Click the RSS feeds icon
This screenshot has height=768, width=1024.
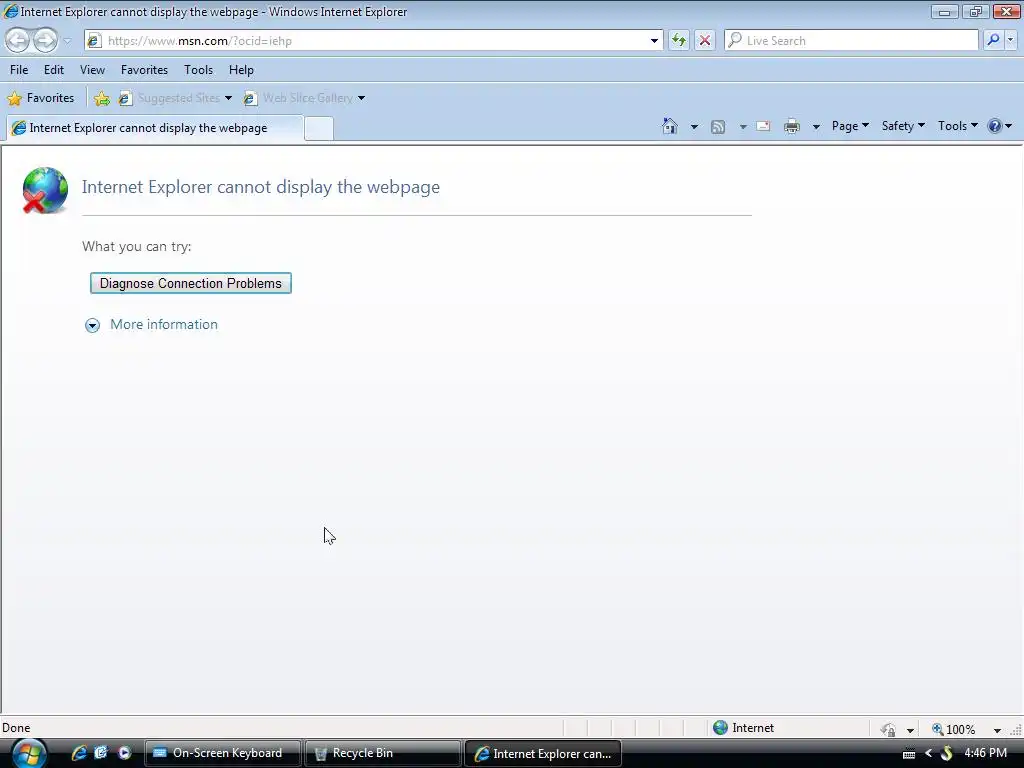click(x=718, y=127)
